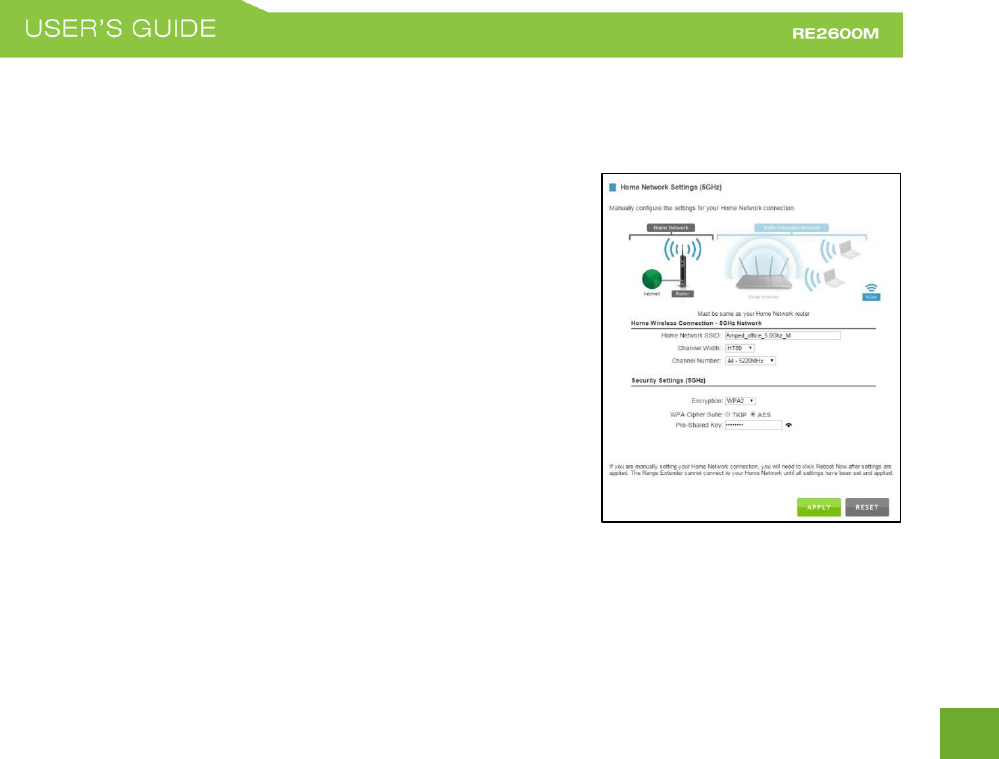Click the Pre-Shared Key password field
Image resolution: width=999 pixels, height=759 pixels.
(x=753, y=425)
